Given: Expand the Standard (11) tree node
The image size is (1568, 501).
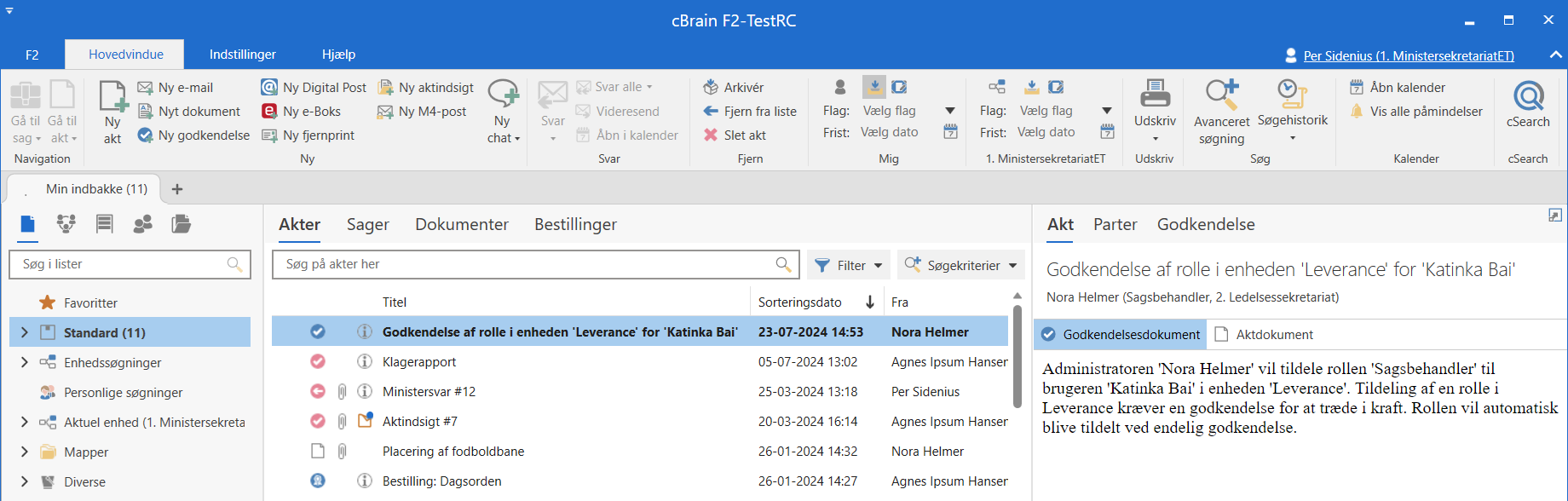Looking at the screenshot, I should (24, 332).
